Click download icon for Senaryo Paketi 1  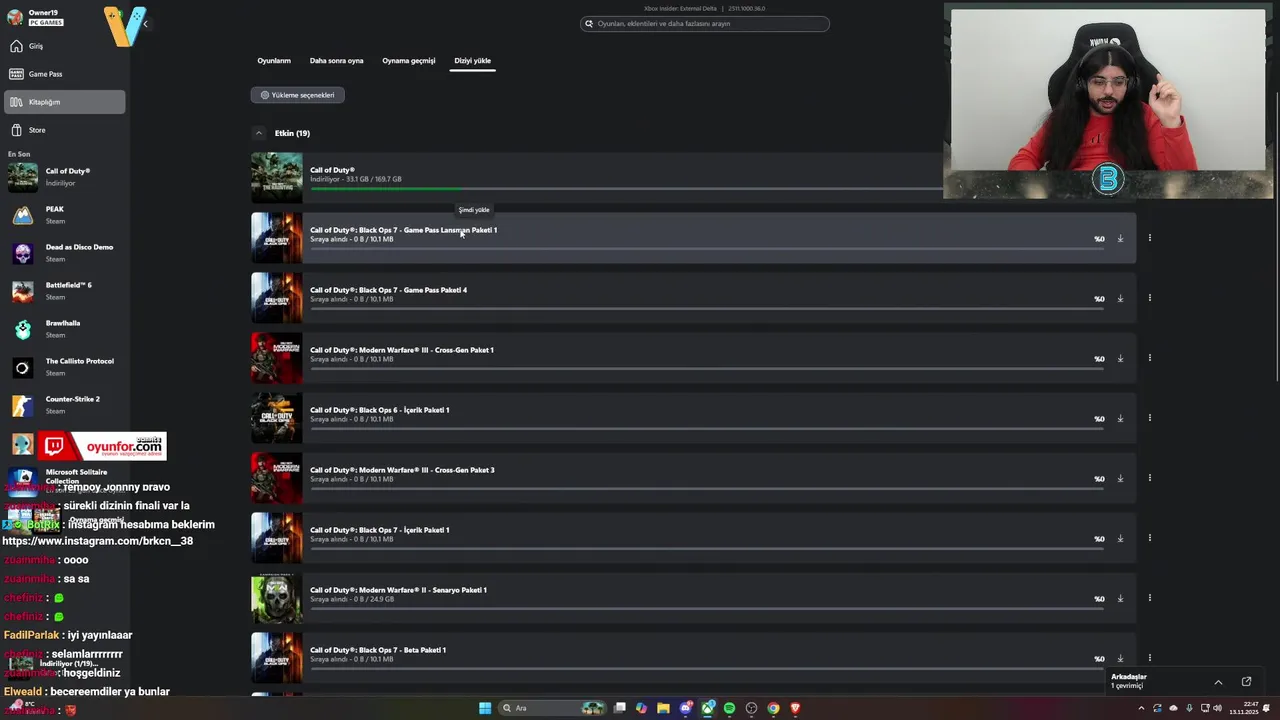click(x=1120, y=599)
